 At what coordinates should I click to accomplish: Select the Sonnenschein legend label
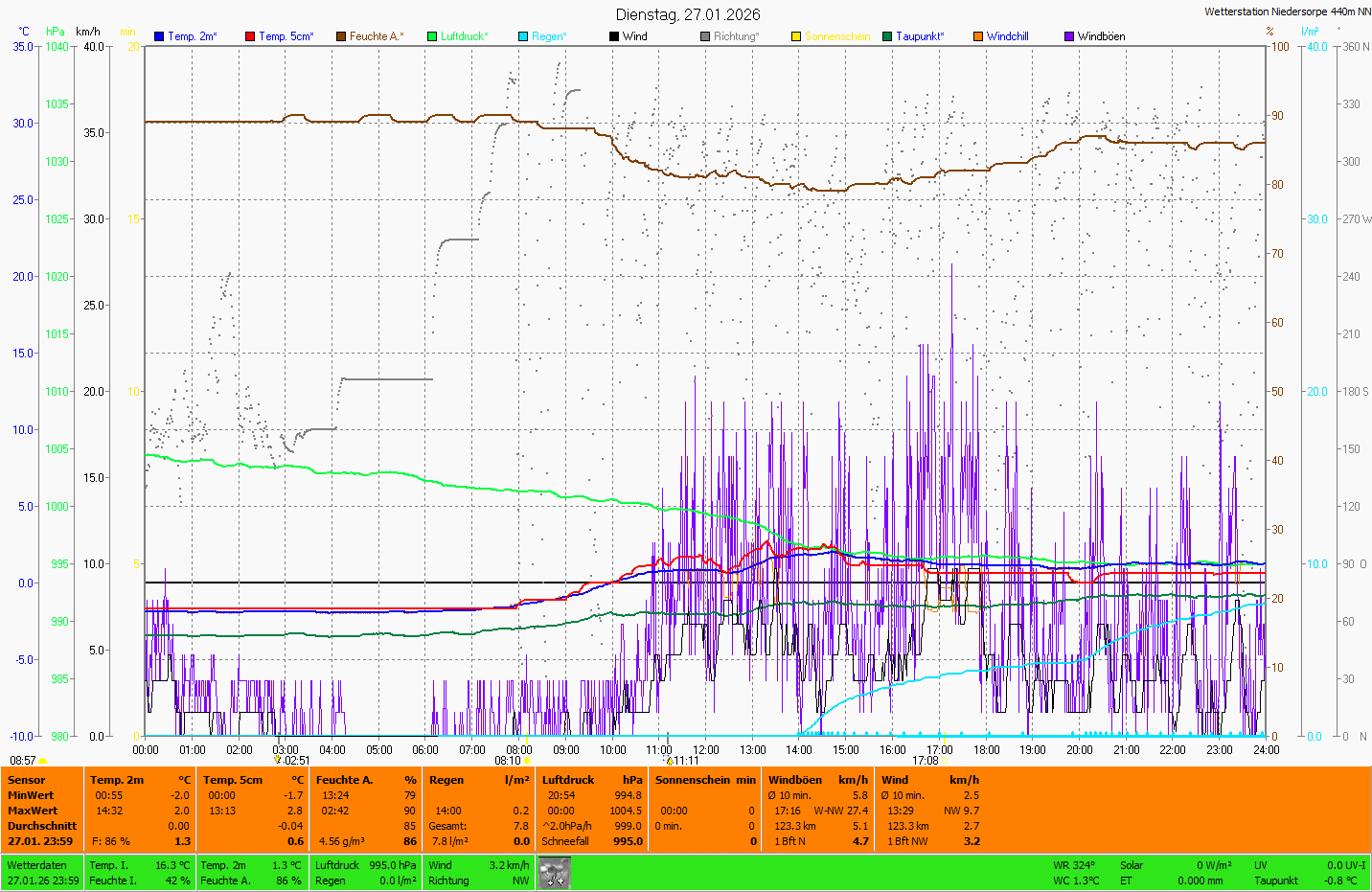[x=836, y=36]
